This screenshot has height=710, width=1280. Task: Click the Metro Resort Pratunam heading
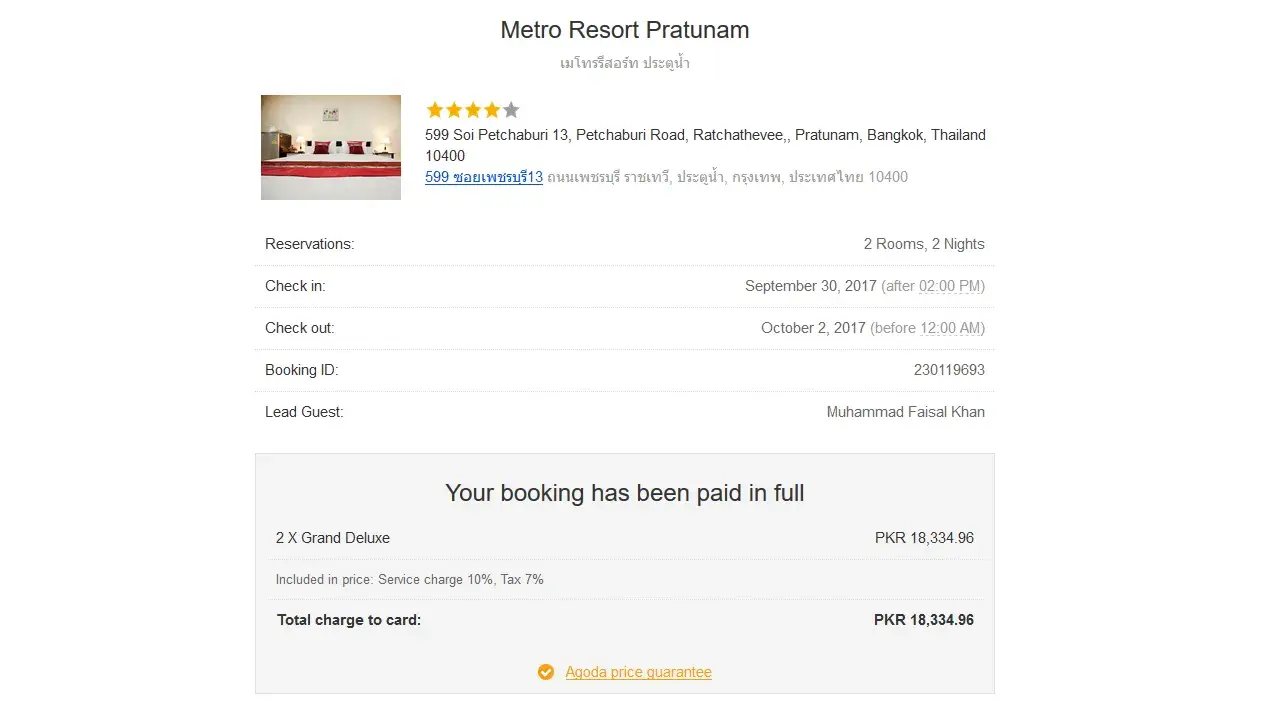(625, 30)
